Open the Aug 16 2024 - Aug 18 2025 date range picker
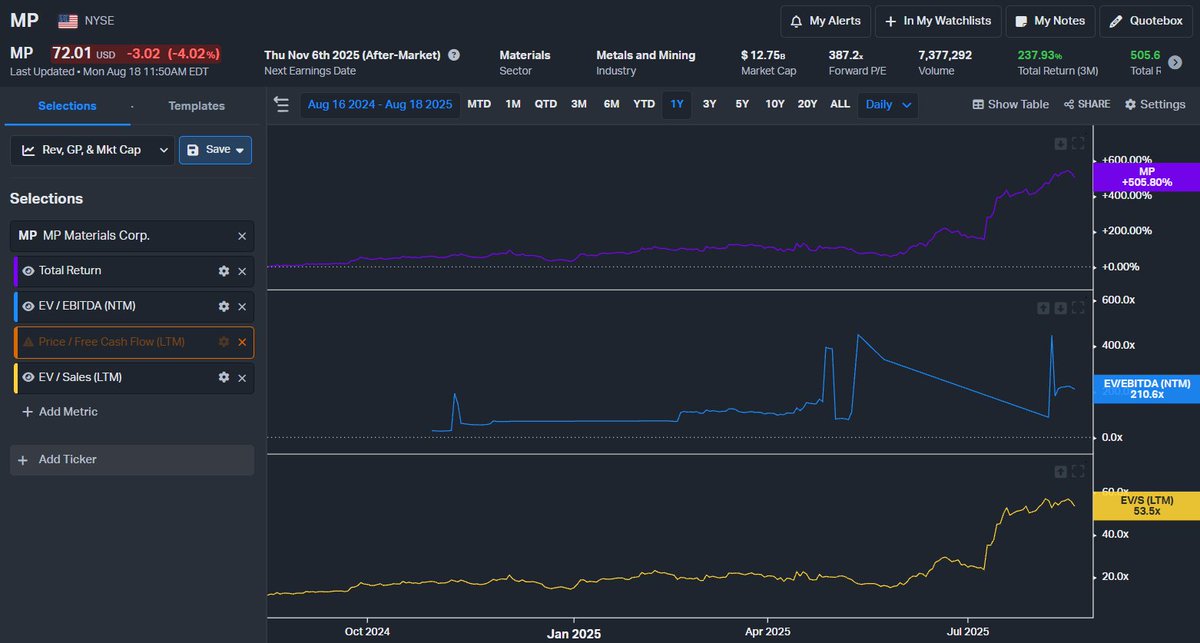 [x=379, y=104]
